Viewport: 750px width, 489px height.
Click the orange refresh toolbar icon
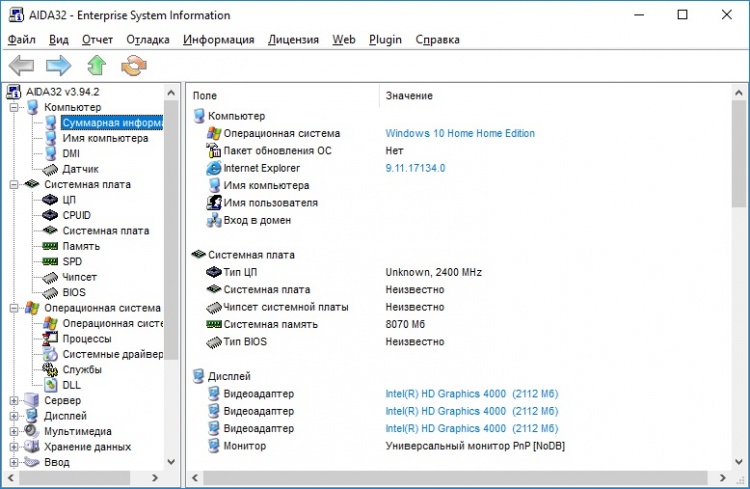point(132,66)
